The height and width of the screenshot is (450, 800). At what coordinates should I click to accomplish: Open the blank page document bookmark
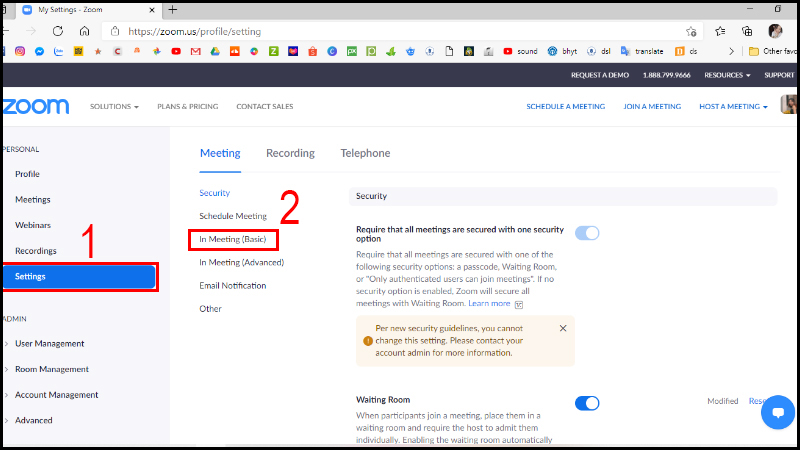point(449,51)
